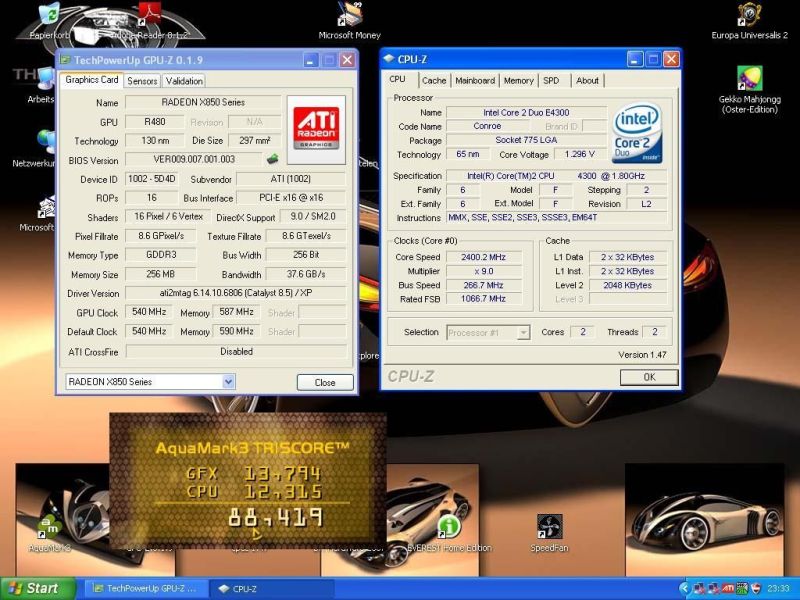Viewport: 800px width, 600px height.
Task: Click the Version 1.47 label in CPU-Z
Action: click(642, 355)
